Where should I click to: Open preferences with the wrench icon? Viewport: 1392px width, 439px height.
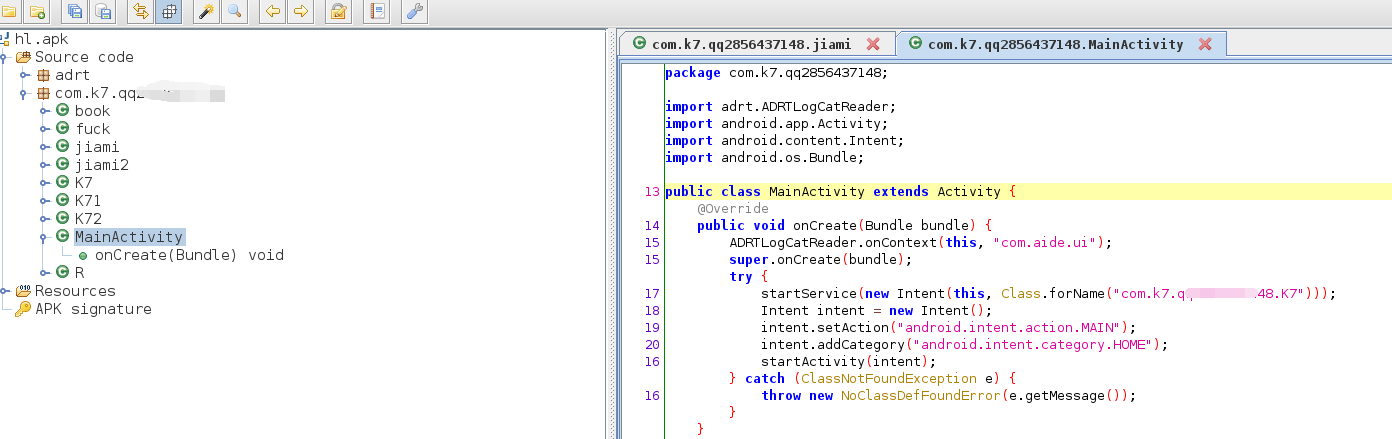[415, 12]
